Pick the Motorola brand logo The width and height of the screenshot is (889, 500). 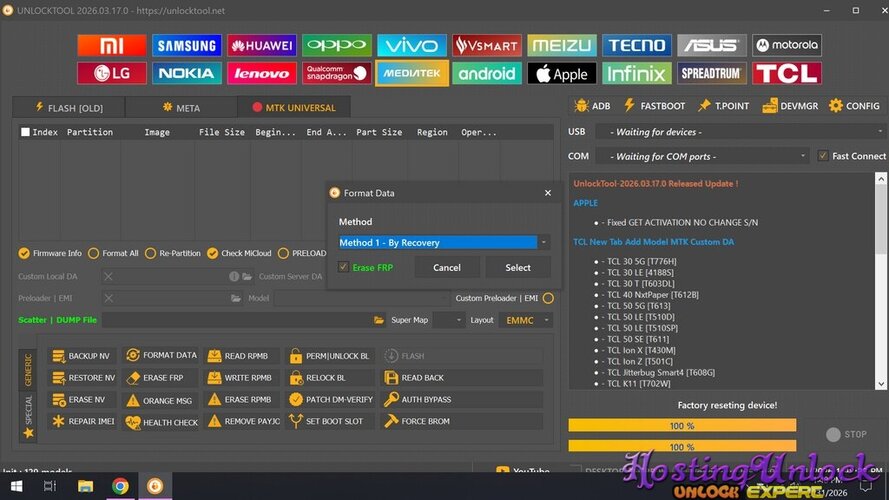[787, 45]
